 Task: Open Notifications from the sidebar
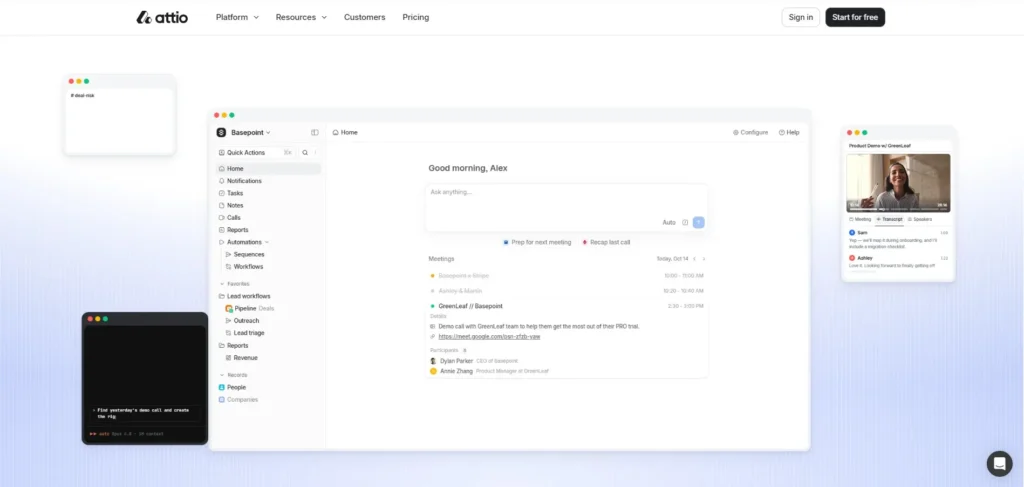(x=244, y=181)
